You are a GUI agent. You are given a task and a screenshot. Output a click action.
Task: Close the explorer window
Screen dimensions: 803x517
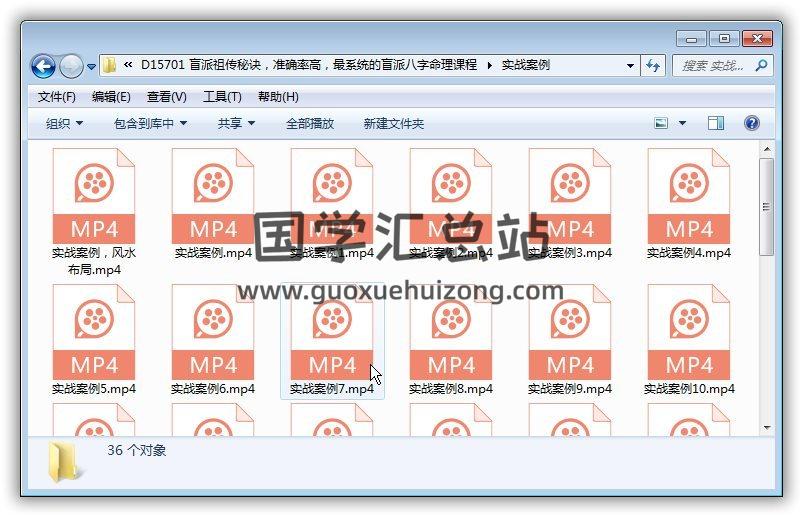tap(757, 39)
